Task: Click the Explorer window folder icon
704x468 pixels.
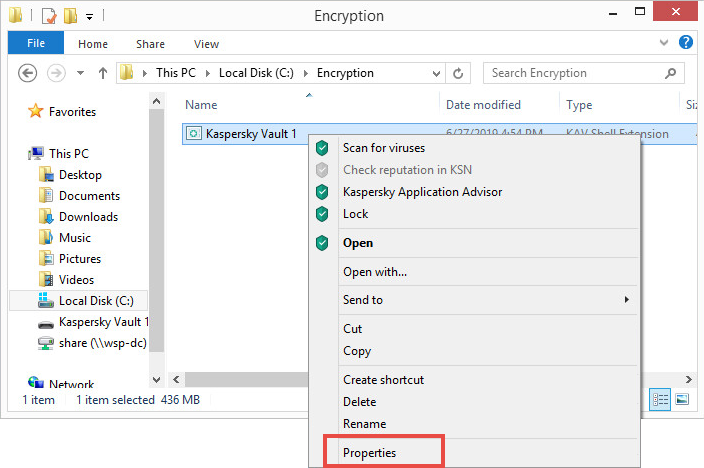Action: (x=15, y=15)
